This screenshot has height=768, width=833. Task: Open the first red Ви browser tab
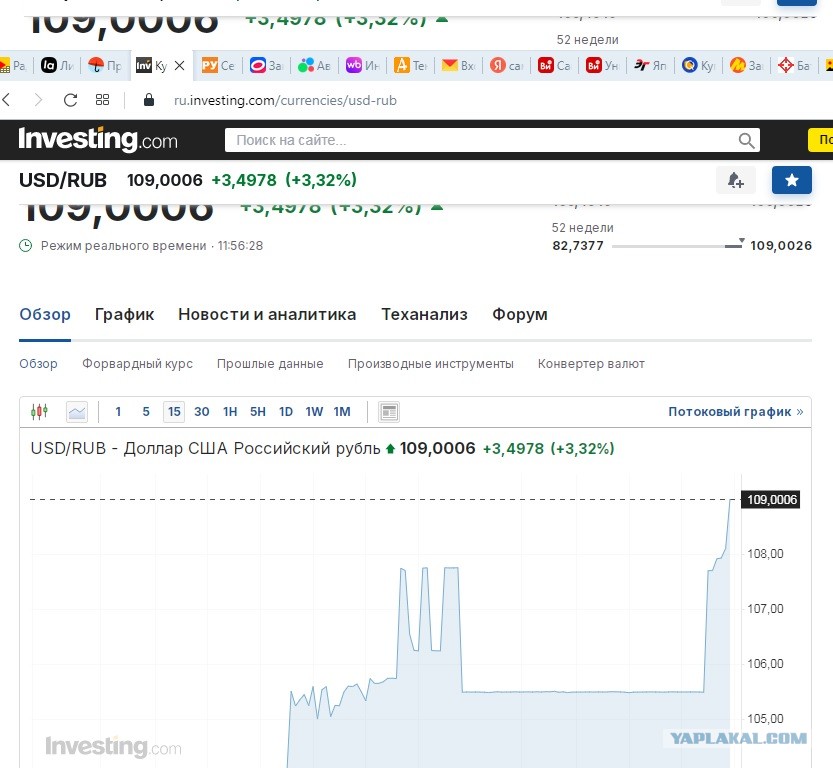[x=554, y=65]
